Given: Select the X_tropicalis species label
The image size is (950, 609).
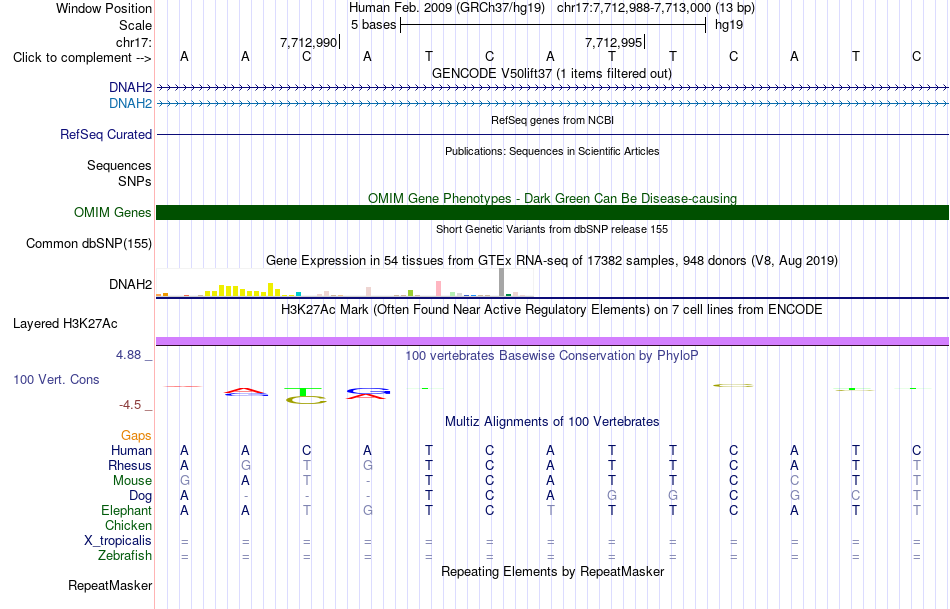Looking at the screenshot, I should 118,541.
